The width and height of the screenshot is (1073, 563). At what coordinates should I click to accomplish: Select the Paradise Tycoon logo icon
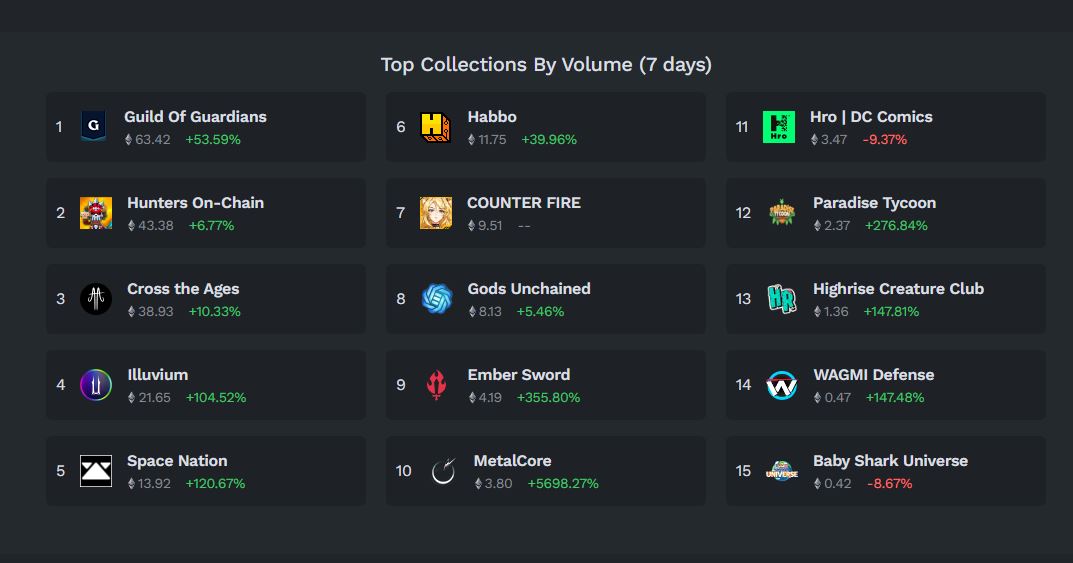781,213
